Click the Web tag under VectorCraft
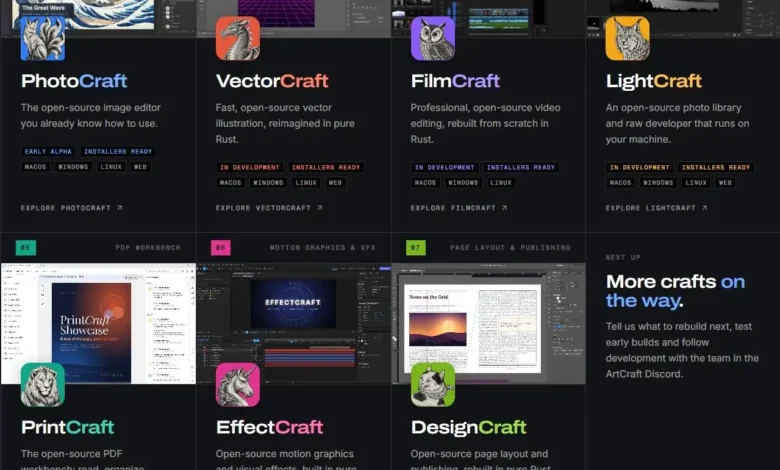Screen dimensions: 780x470 (335, 183)
